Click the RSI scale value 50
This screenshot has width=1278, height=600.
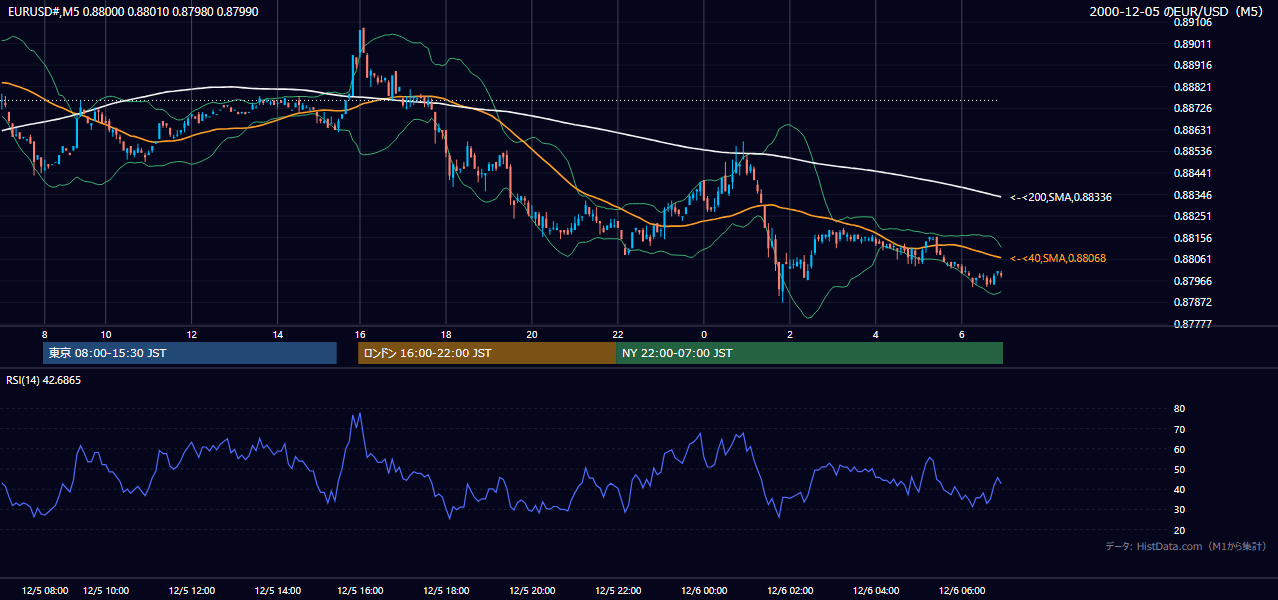pos(1179,469)
